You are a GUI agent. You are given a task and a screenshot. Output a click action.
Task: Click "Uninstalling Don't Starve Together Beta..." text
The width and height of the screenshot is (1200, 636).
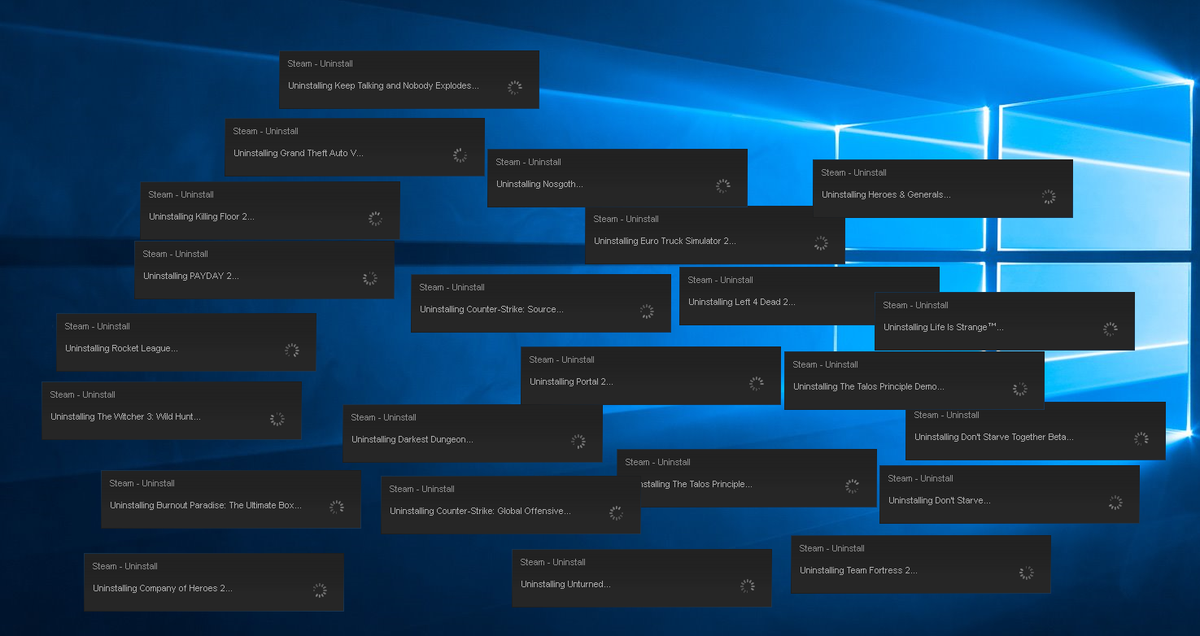tap(994, 437)
